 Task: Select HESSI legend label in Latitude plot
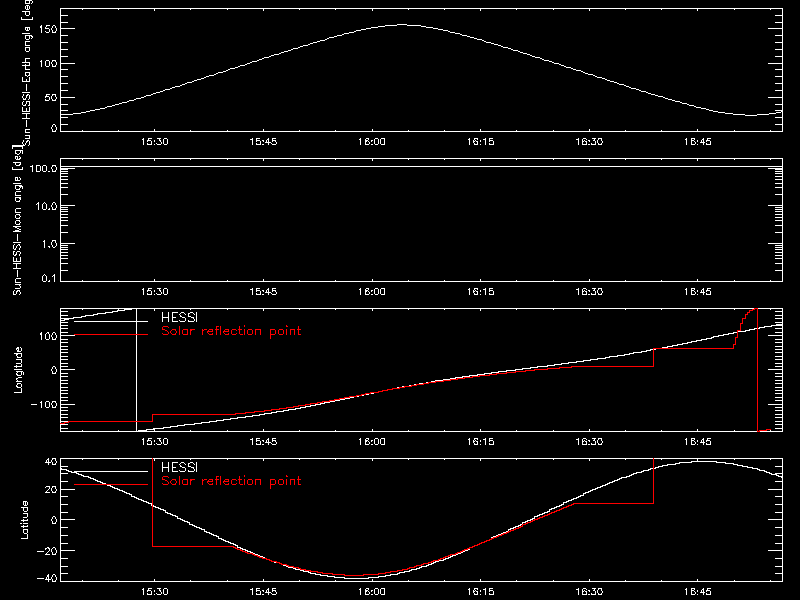pyautogui.click(x=179, y=467)
